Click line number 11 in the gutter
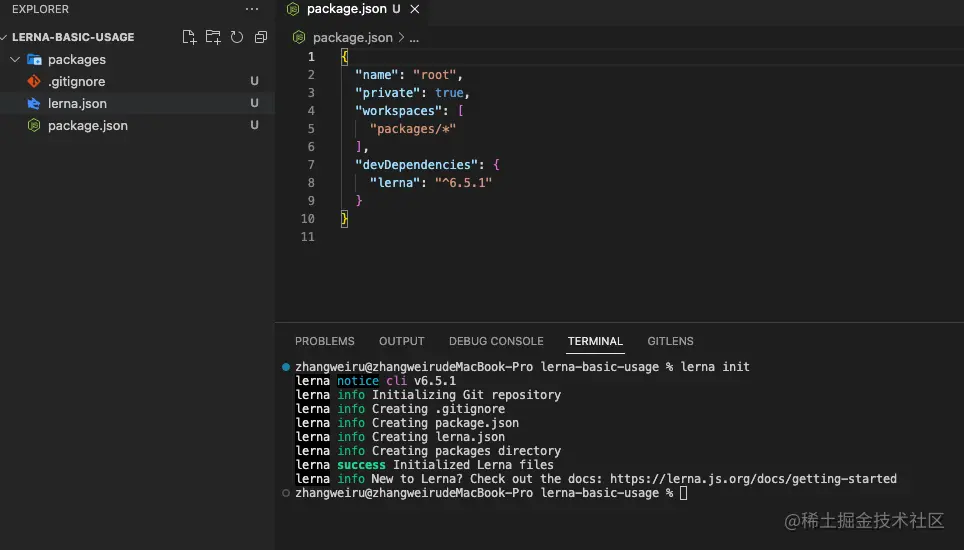 (x=308, y=237)
